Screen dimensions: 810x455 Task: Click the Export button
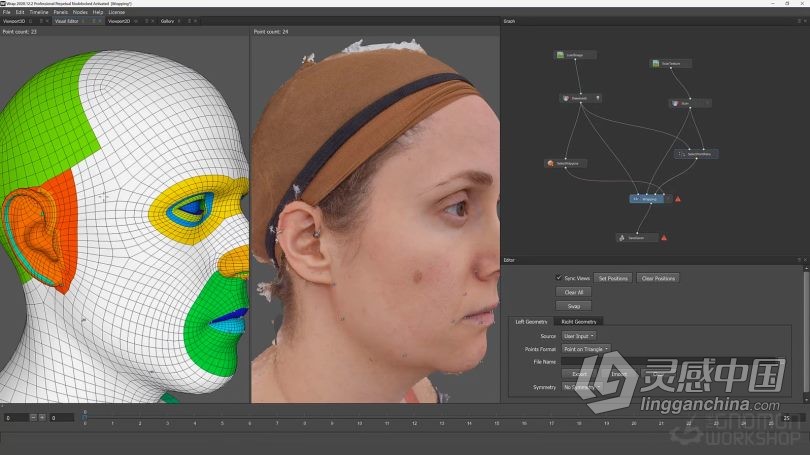(x=579, y=374)
